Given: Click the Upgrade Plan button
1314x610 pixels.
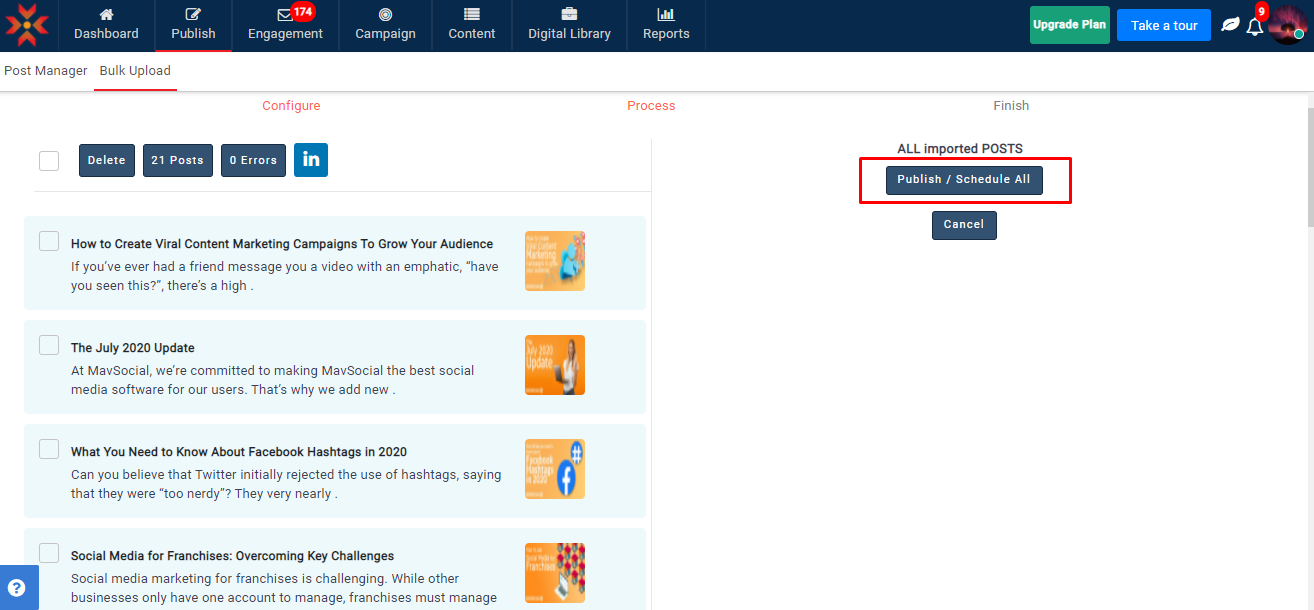Looking at the screenshot, I should pos(1069,25).
